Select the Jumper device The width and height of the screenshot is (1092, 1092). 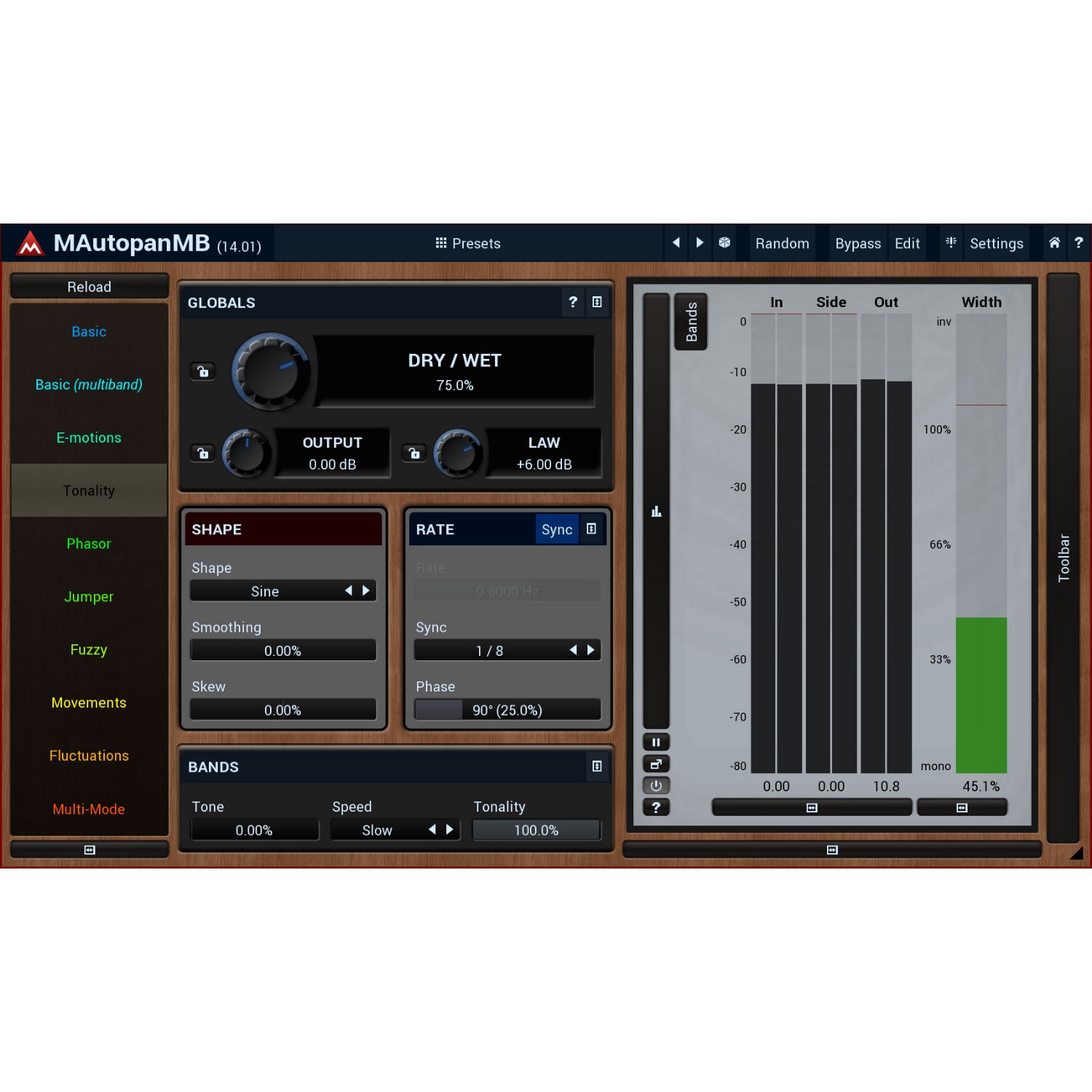click(89, 597)
